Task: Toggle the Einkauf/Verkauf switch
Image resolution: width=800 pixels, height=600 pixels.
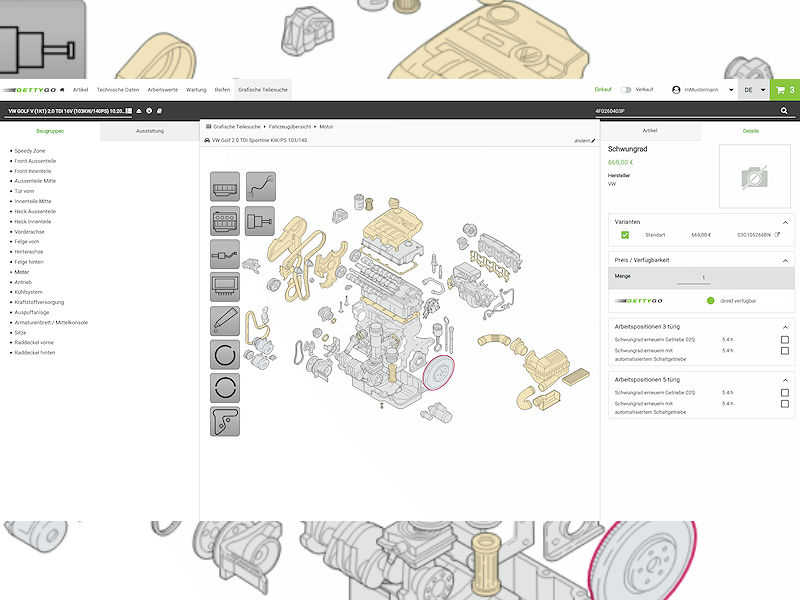Action: (x=626, y=90)
